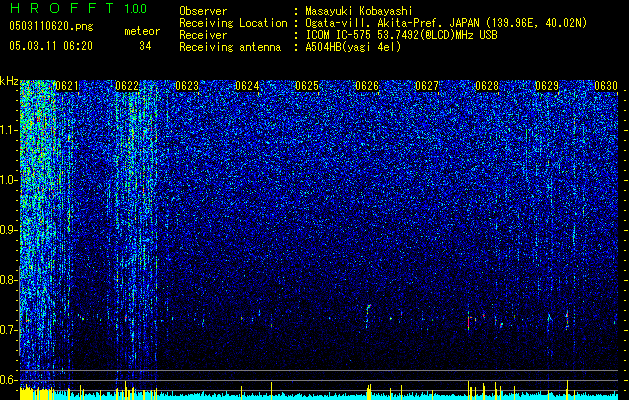The height and width of the screenshot is (400, 629).
Task: Click the 0.6 frequency axis label
Action: [x=9, y=380]
